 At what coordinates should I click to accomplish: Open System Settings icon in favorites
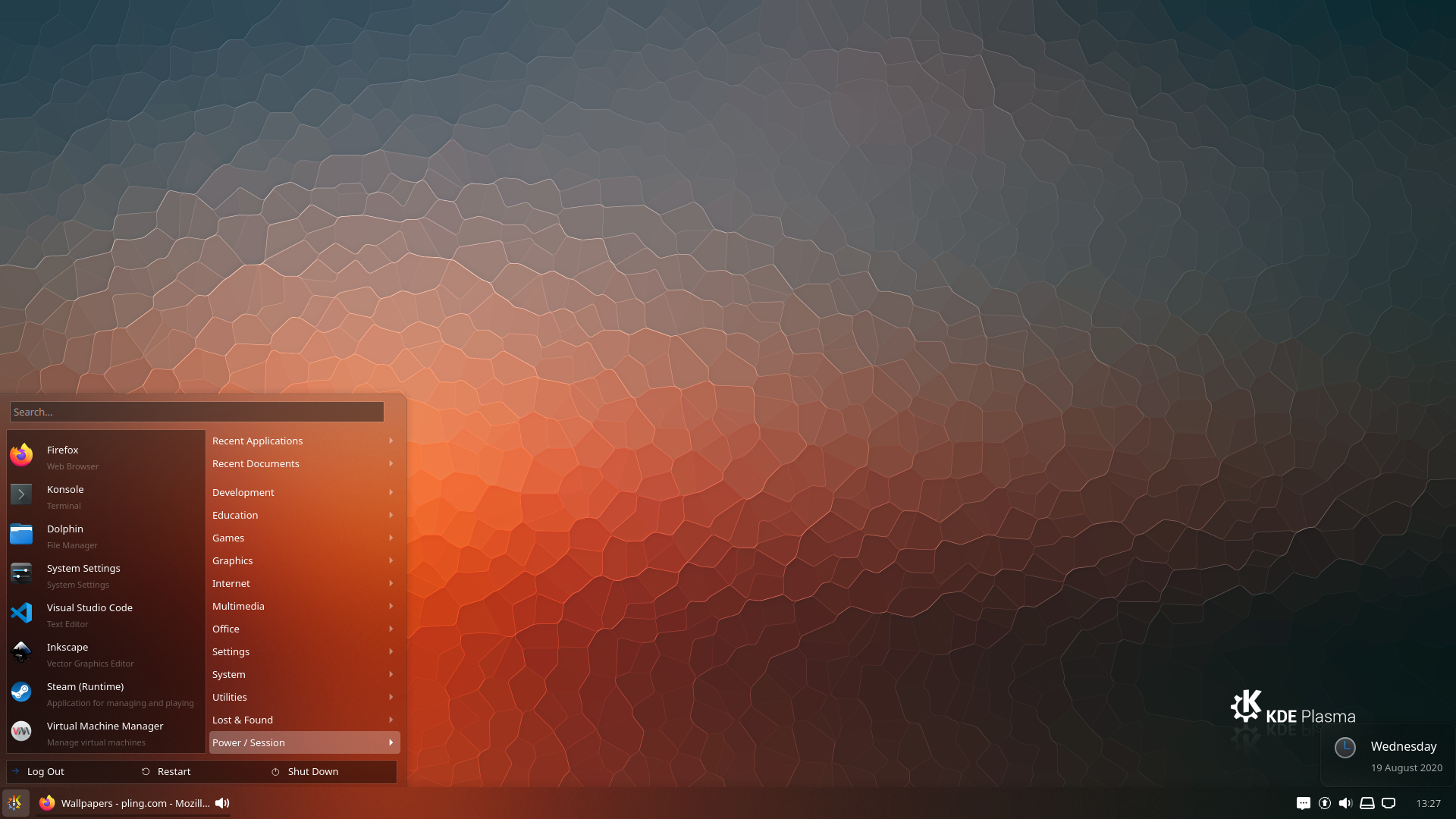[21, 573]
